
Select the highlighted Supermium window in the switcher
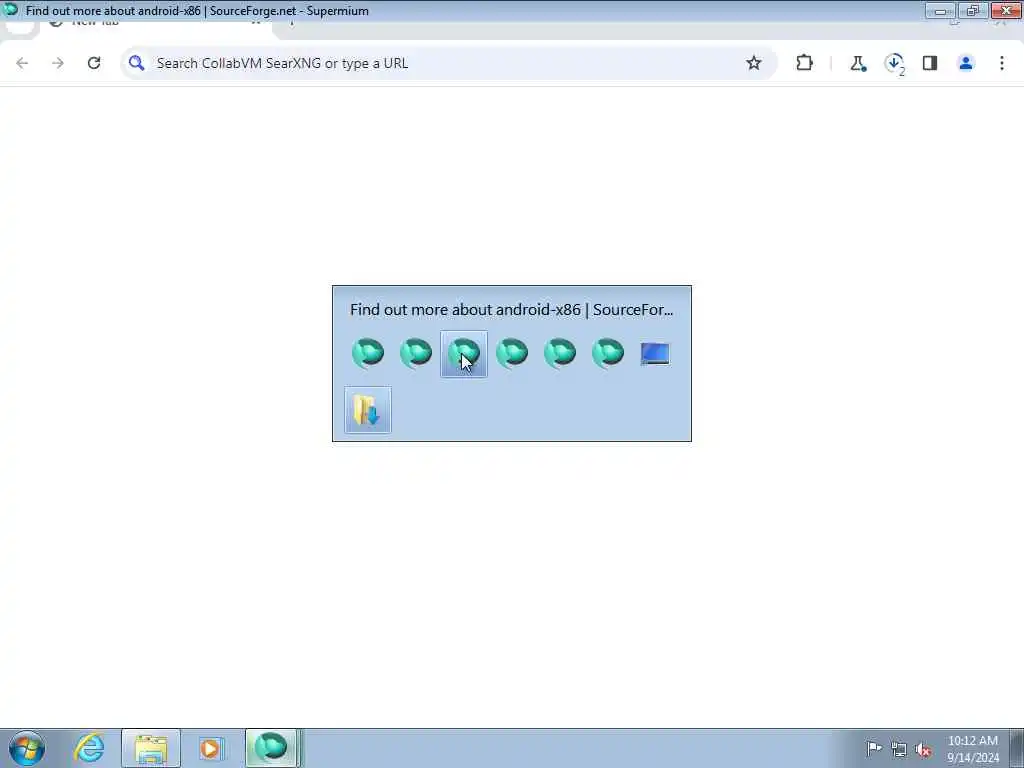(x=464, y=354)
